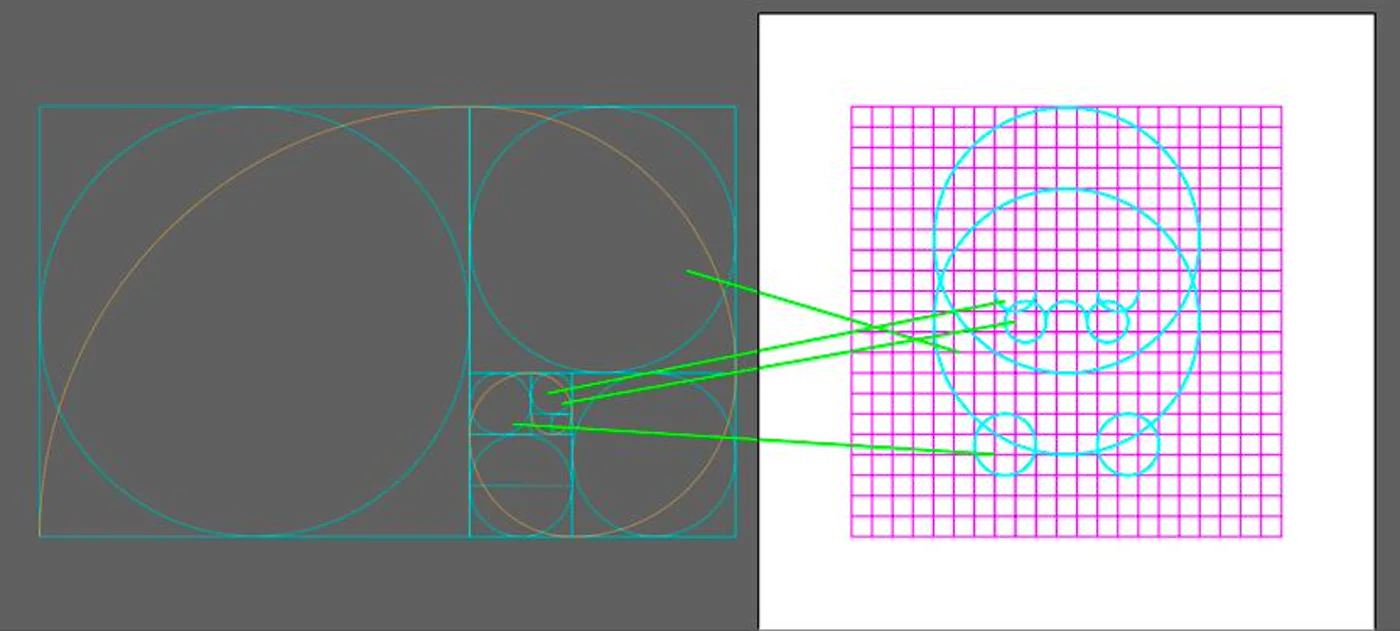Screen dimensions: 1400x631
Task: Select the character's right foot circle
Action: [1128, 443]
